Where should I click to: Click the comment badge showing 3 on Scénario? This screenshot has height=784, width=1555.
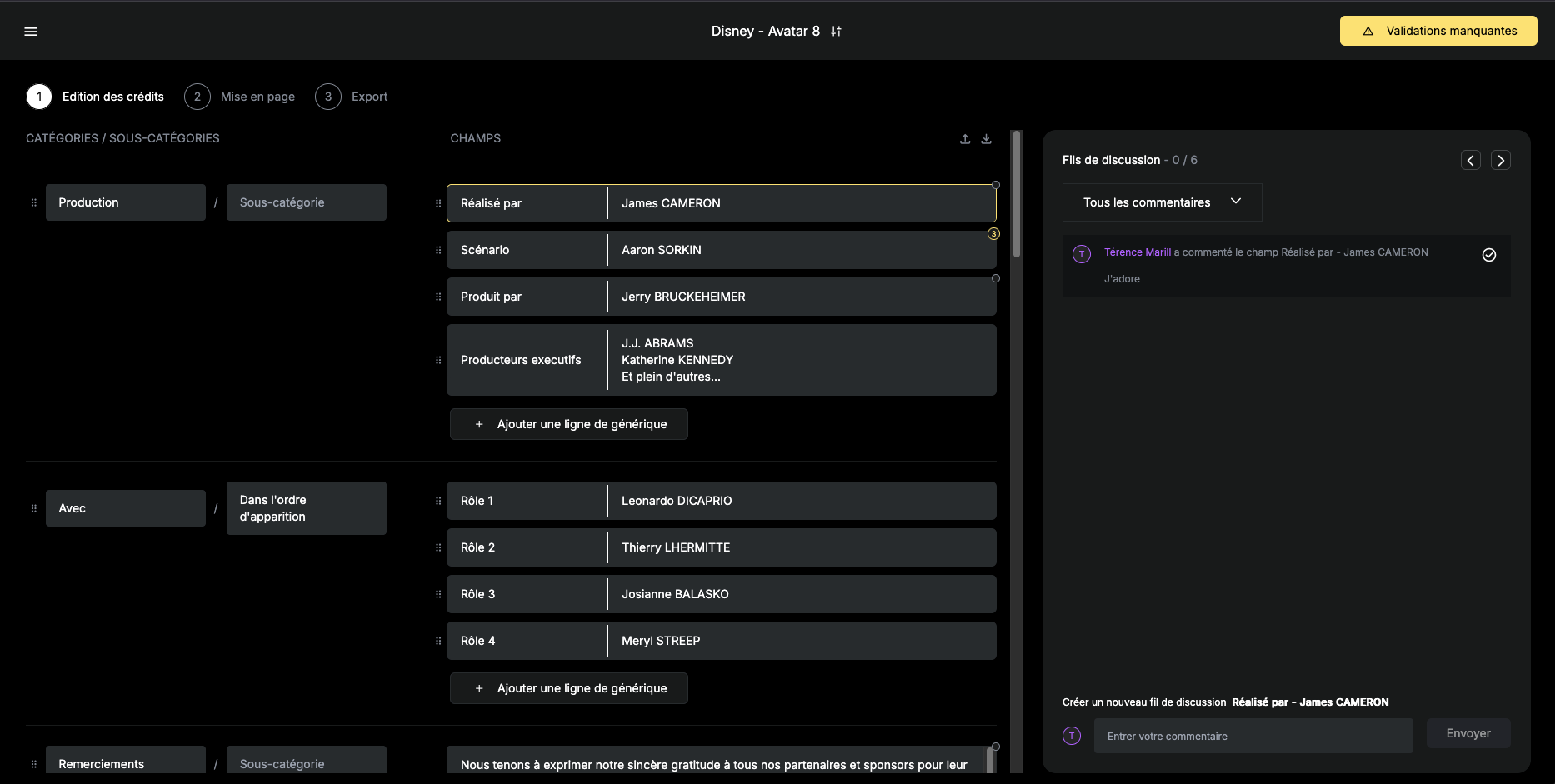coord(993,234)
